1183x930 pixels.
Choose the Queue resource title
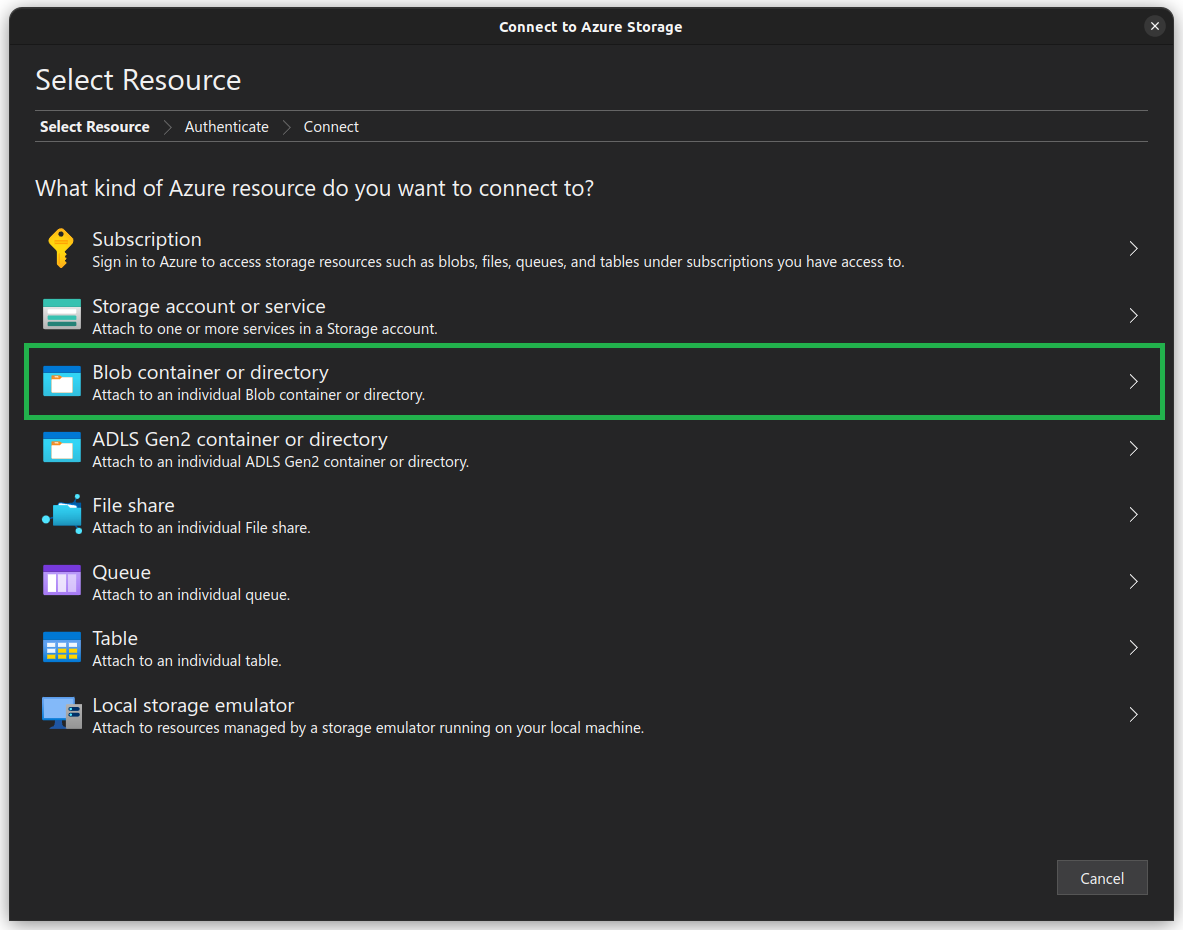pos(121,572)
